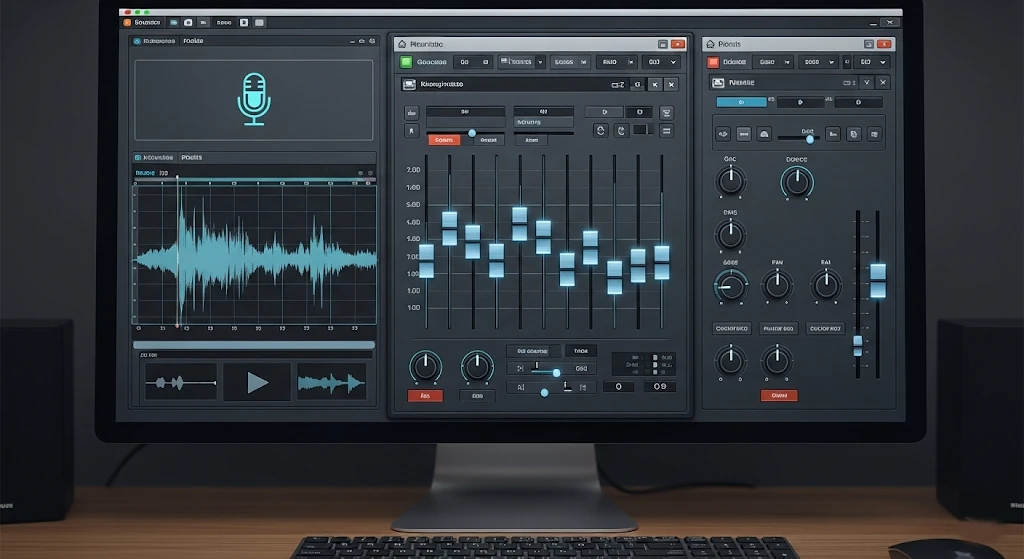Open the third dropdown in middle window top row

[x=570, y=62]
